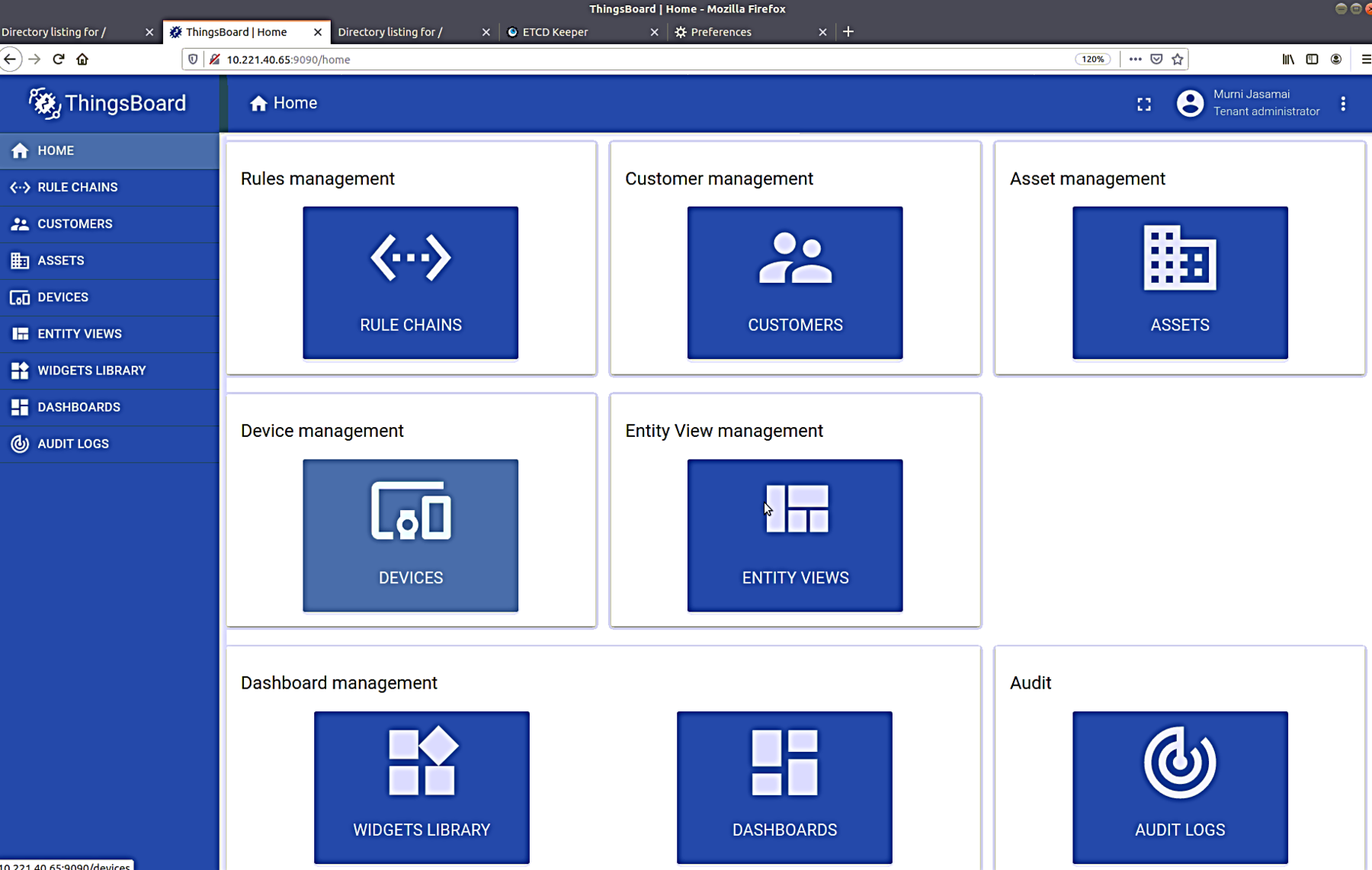Toggle fullscreen mode in ThingsBoard header
1372x870 pixels.
[1143, 104]
